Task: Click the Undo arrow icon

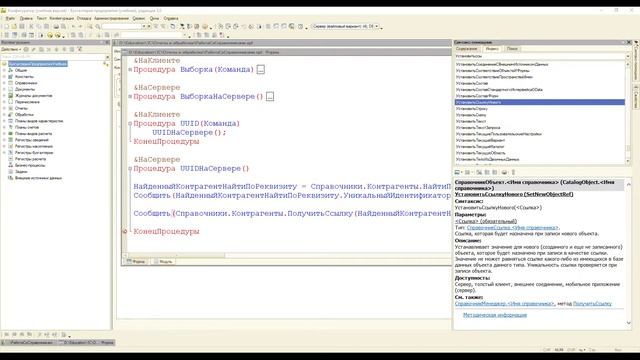Action: tap(73, 27)
